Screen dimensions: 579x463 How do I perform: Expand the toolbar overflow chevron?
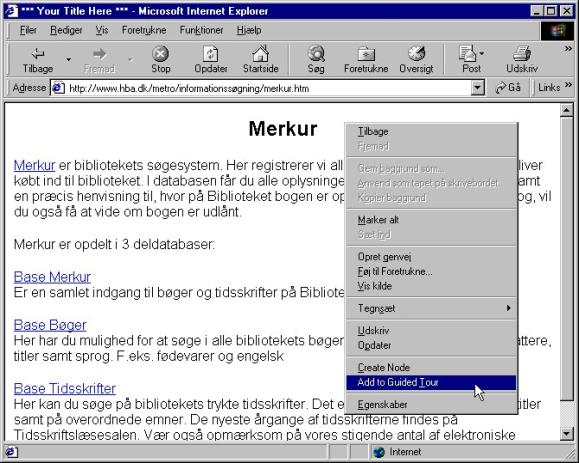coord(568,49)
